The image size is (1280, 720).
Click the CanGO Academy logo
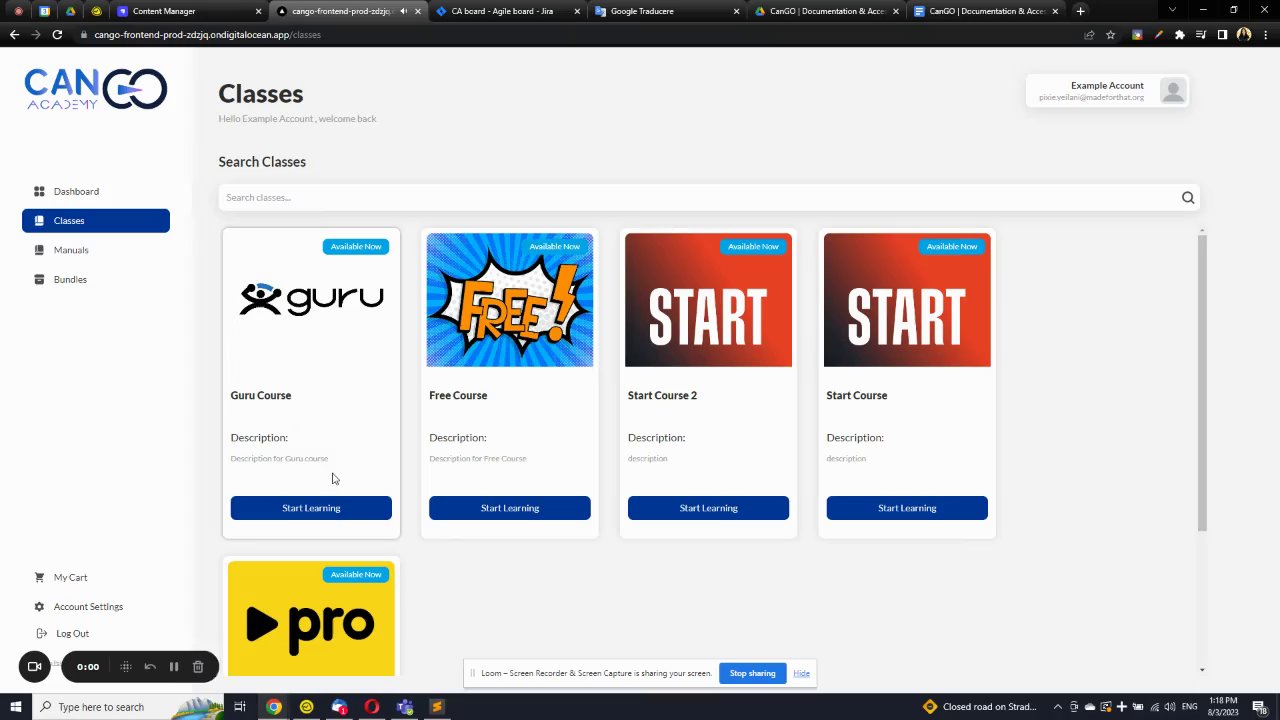96,89
